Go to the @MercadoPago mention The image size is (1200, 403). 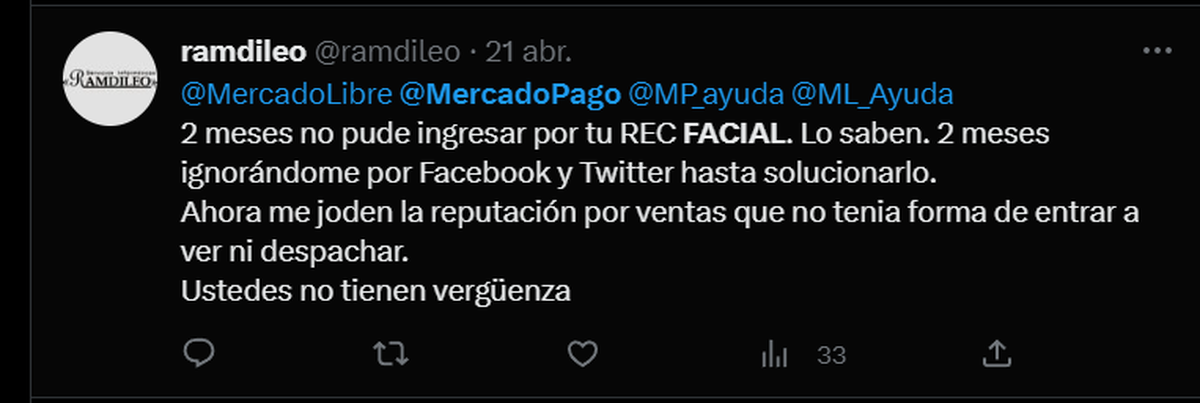point(508,94)
